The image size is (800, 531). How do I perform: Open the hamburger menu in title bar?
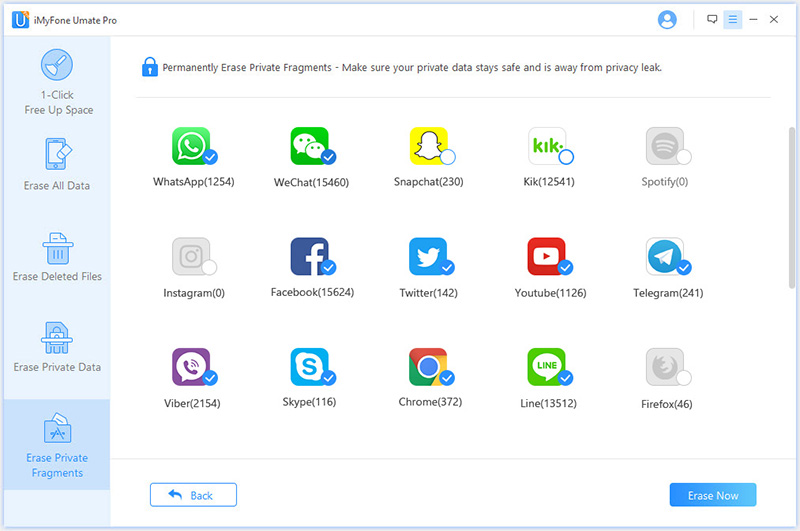click(x=733, y=19)
